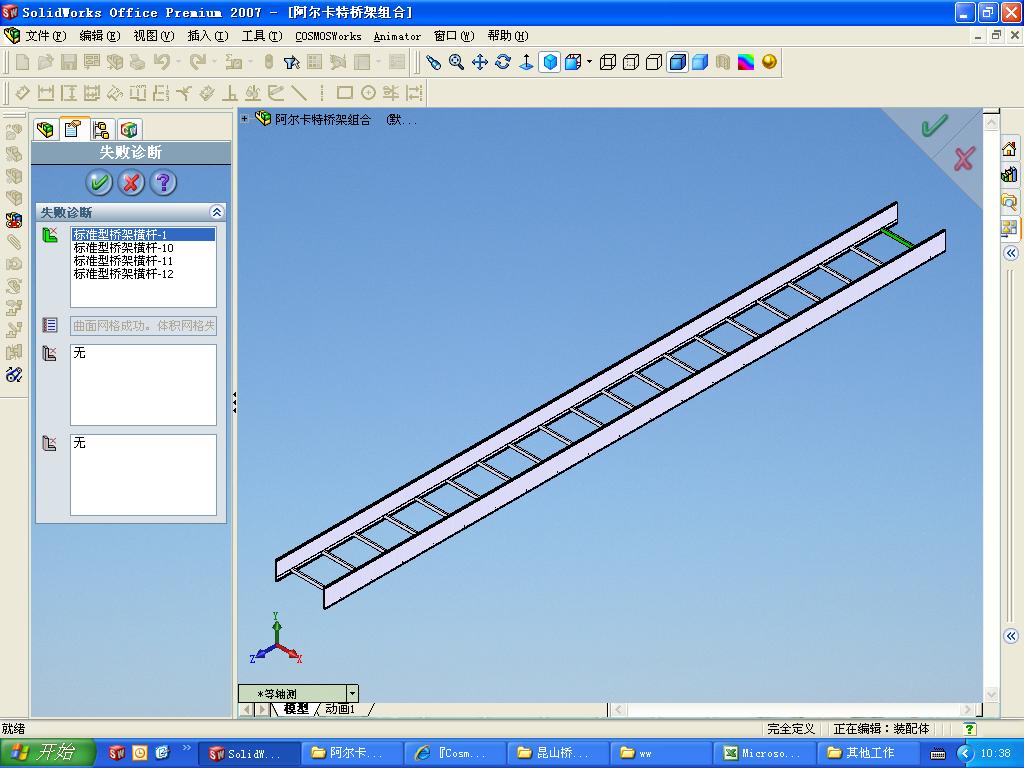Open the 文件(F) menu
This screenshot has height=768, width=1024.
click(46, 36)
